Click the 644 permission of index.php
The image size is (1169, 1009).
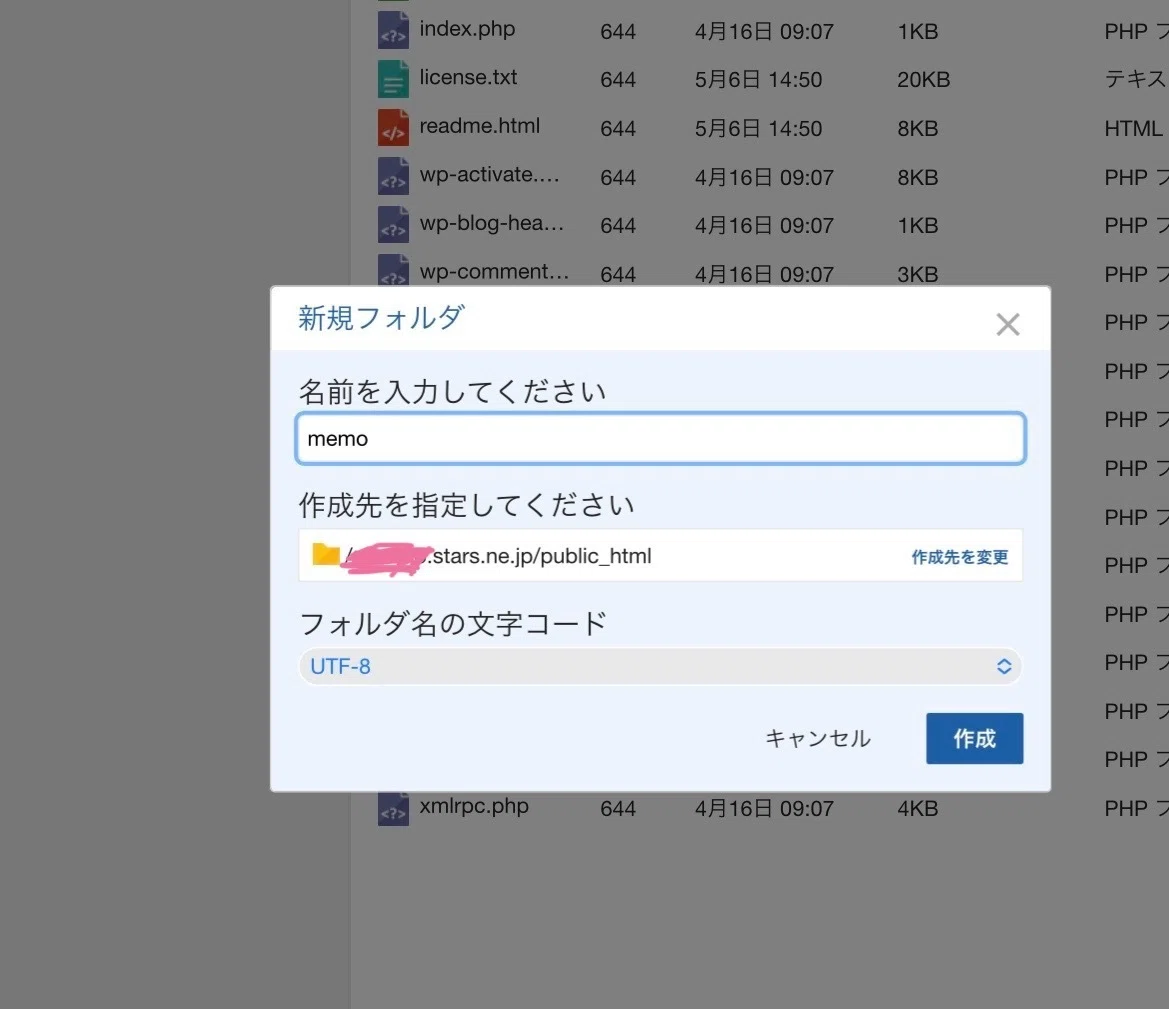[618, 31]
